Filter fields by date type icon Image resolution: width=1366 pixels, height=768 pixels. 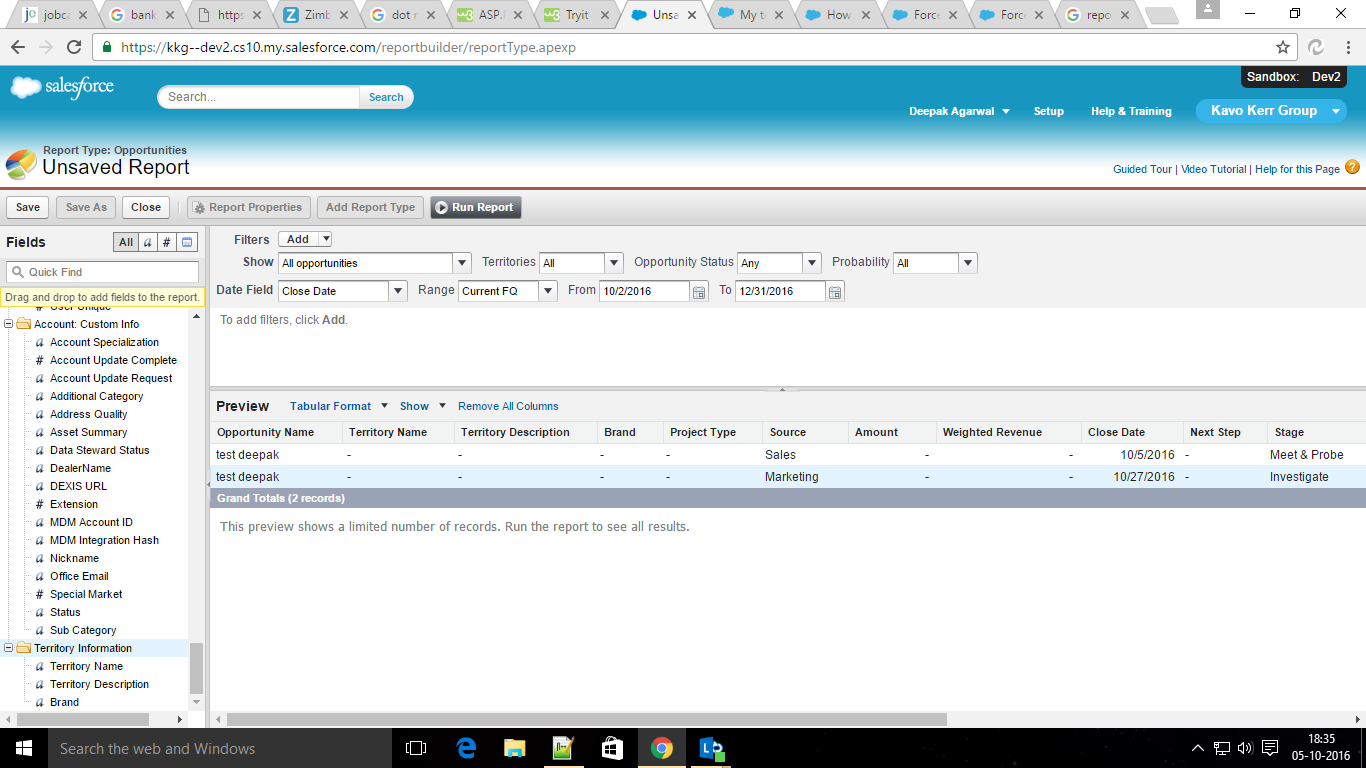188,242
